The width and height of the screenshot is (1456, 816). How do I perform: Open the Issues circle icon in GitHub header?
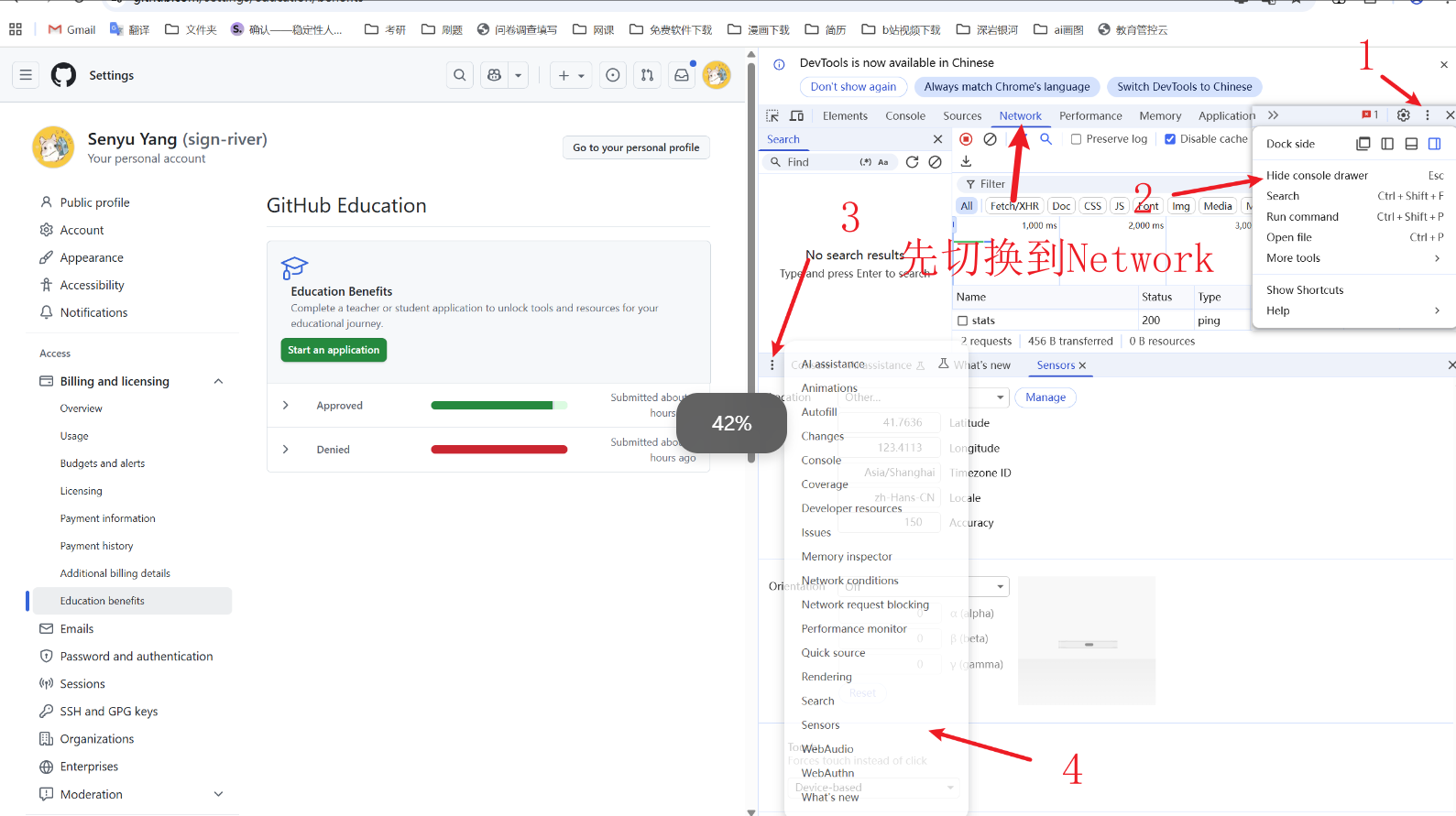(613, 75)
